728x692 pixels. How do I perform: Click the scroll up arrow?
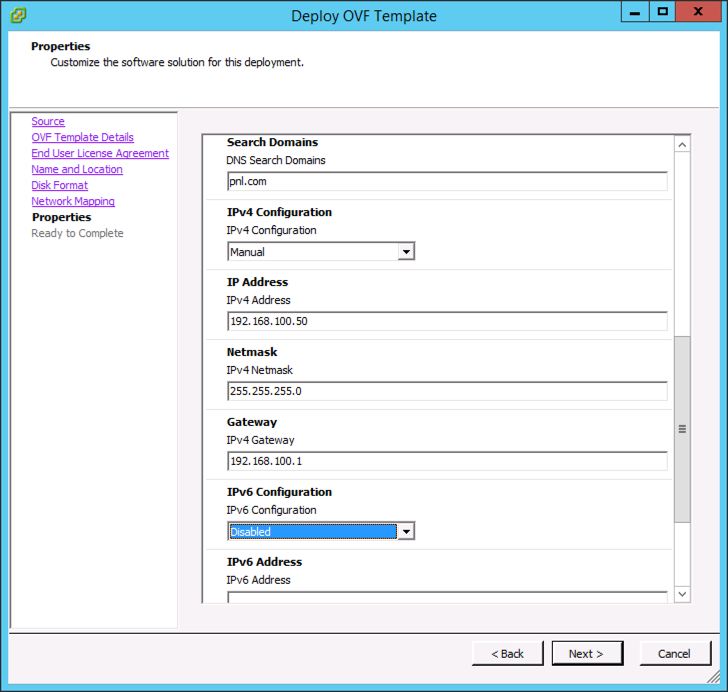(682, 144)
